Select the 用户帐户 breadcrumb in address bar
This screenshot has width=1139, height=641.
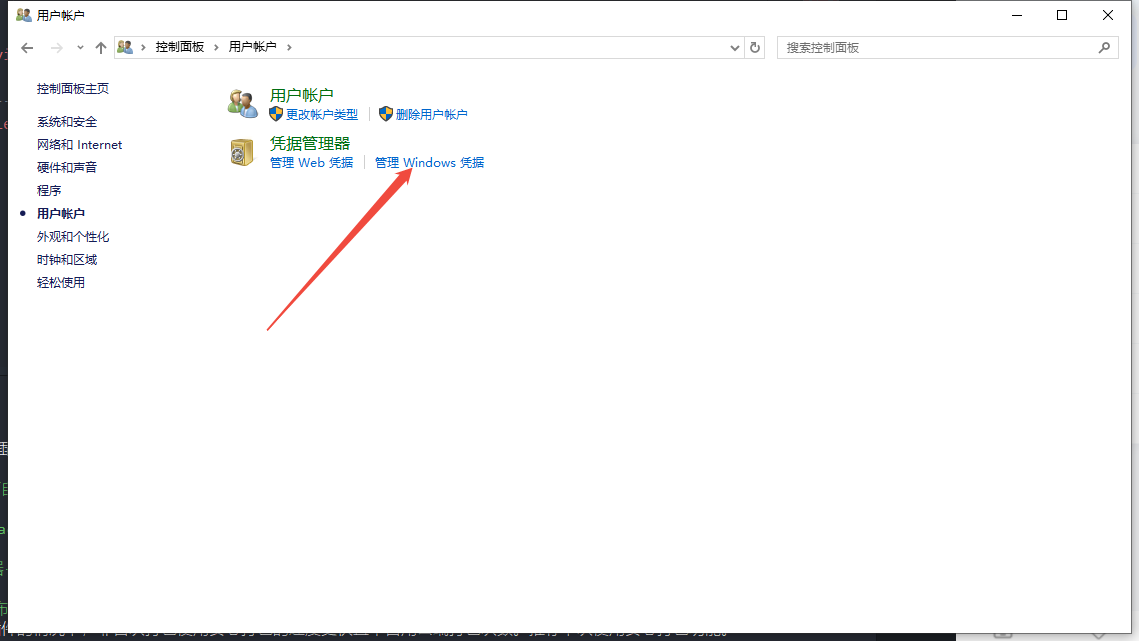click(252, 47)
